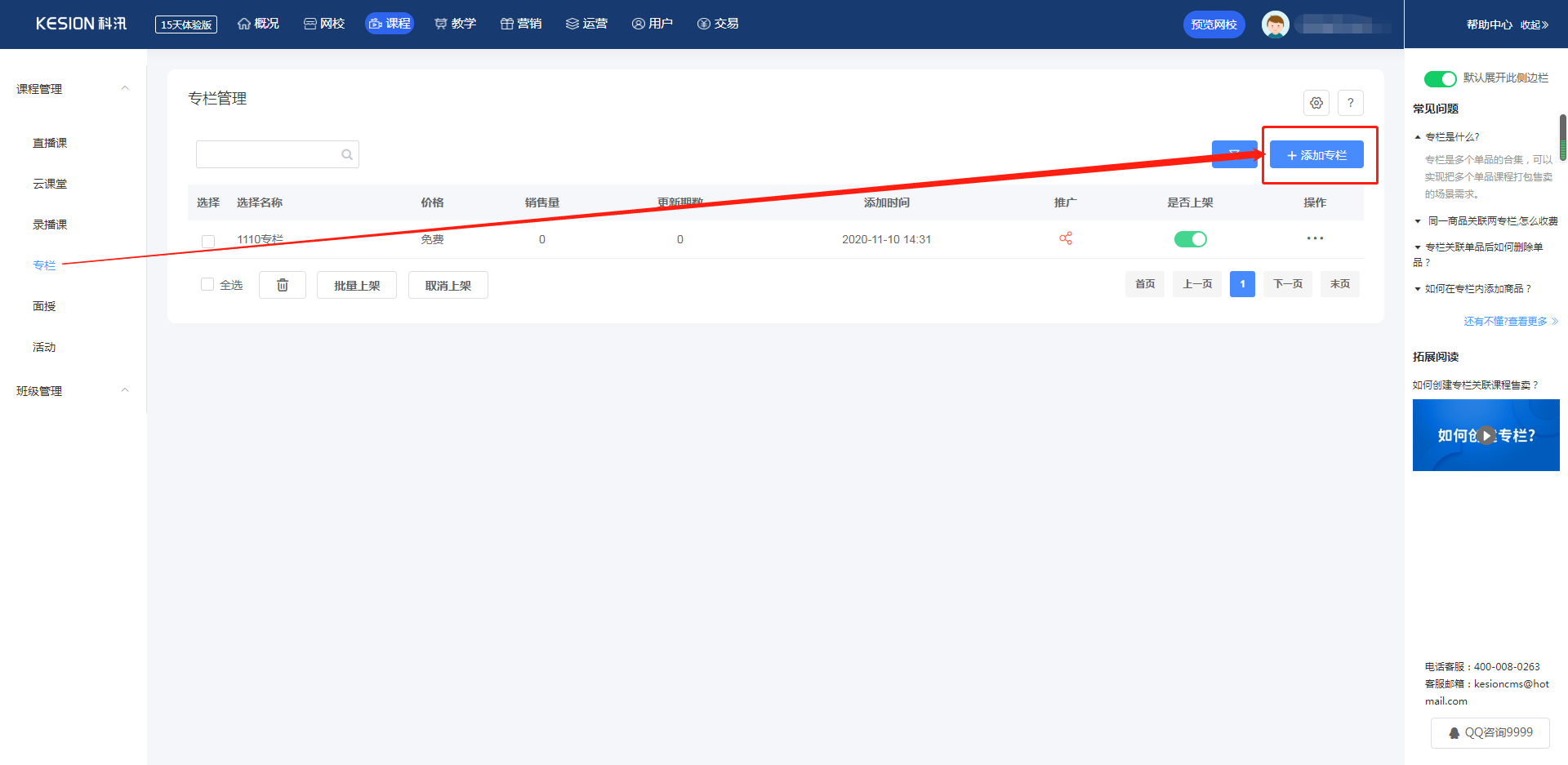
Task: Select 面授 in the sidebar
Action: pos(44,306)
